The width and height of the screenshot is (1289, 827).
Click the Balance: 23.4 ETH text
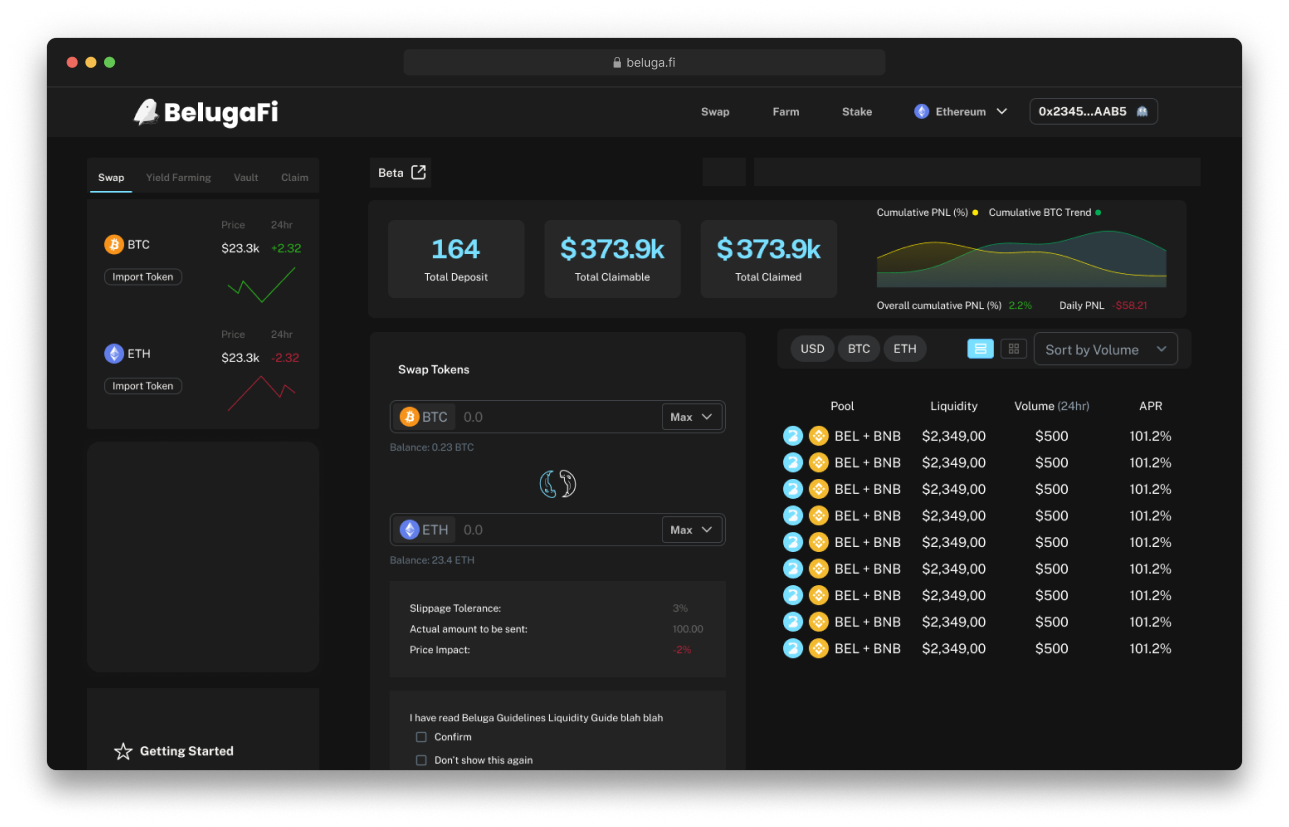[x=432, y=560]
